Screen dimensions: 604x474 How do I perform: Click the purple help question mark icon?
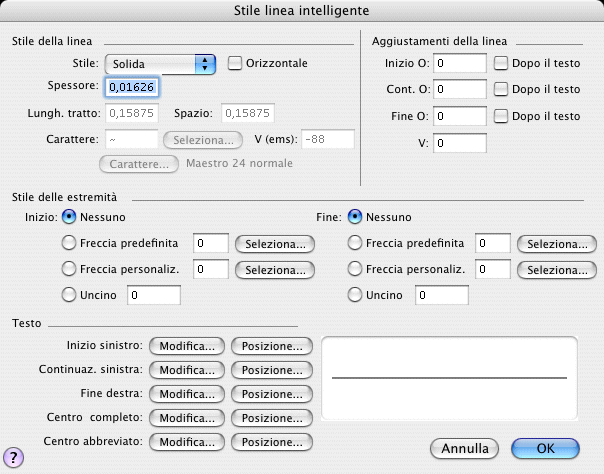click(x=15, y=458)
